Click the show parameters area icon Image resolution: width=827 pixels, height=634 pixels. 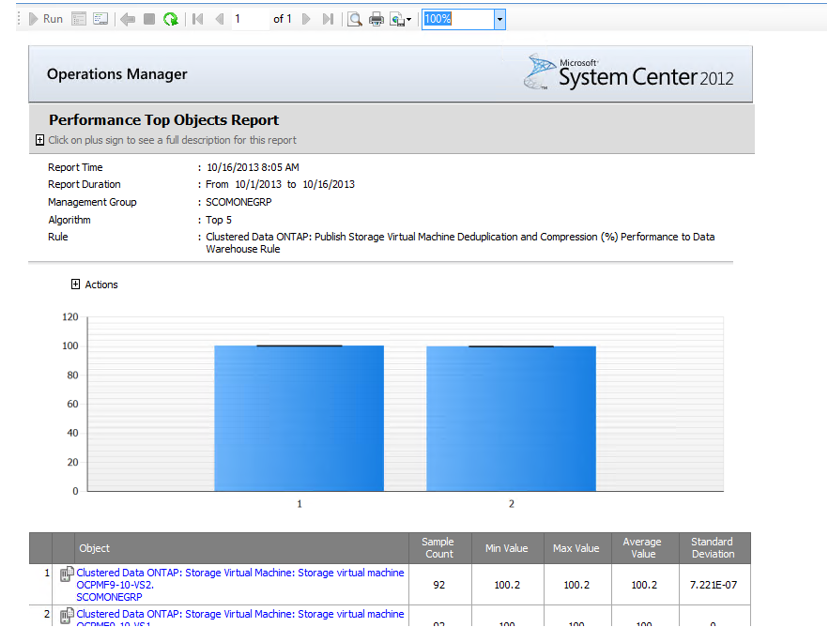tap(79, 19)
